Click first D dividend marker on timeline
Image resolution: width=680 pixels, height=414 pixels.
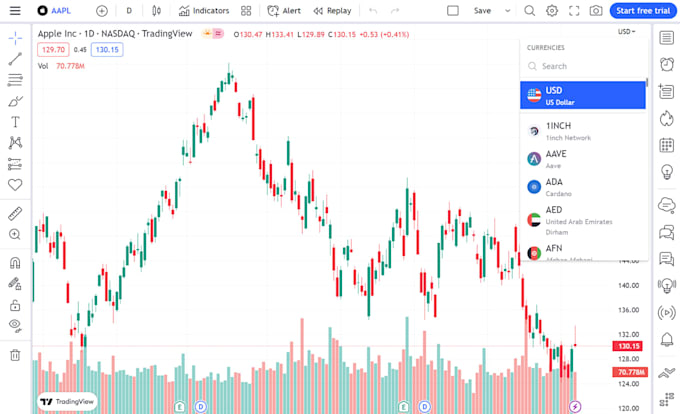click(200, 407)
